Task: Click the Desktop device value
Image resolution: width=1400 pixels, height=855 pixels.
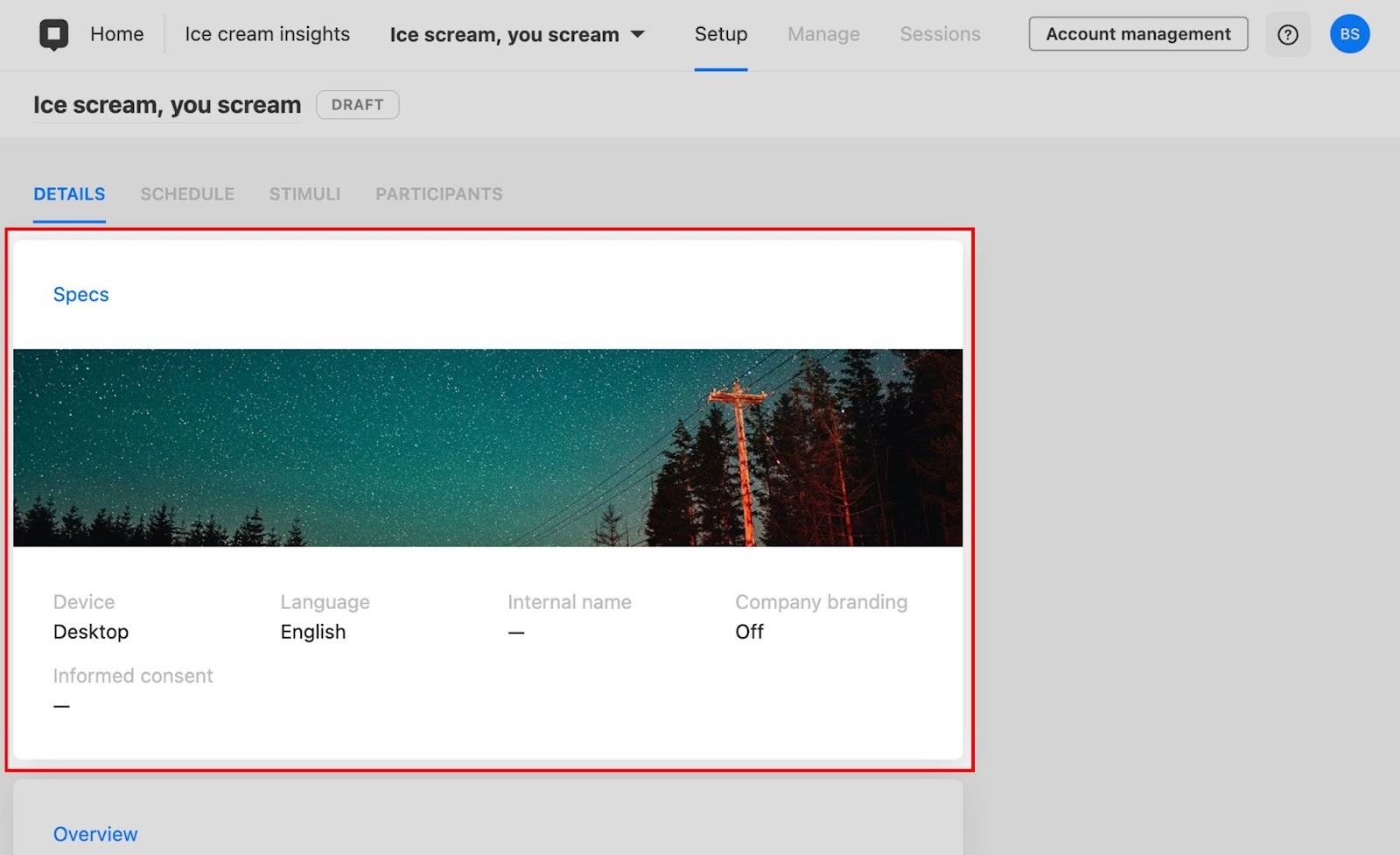Action: click(91, 632)
